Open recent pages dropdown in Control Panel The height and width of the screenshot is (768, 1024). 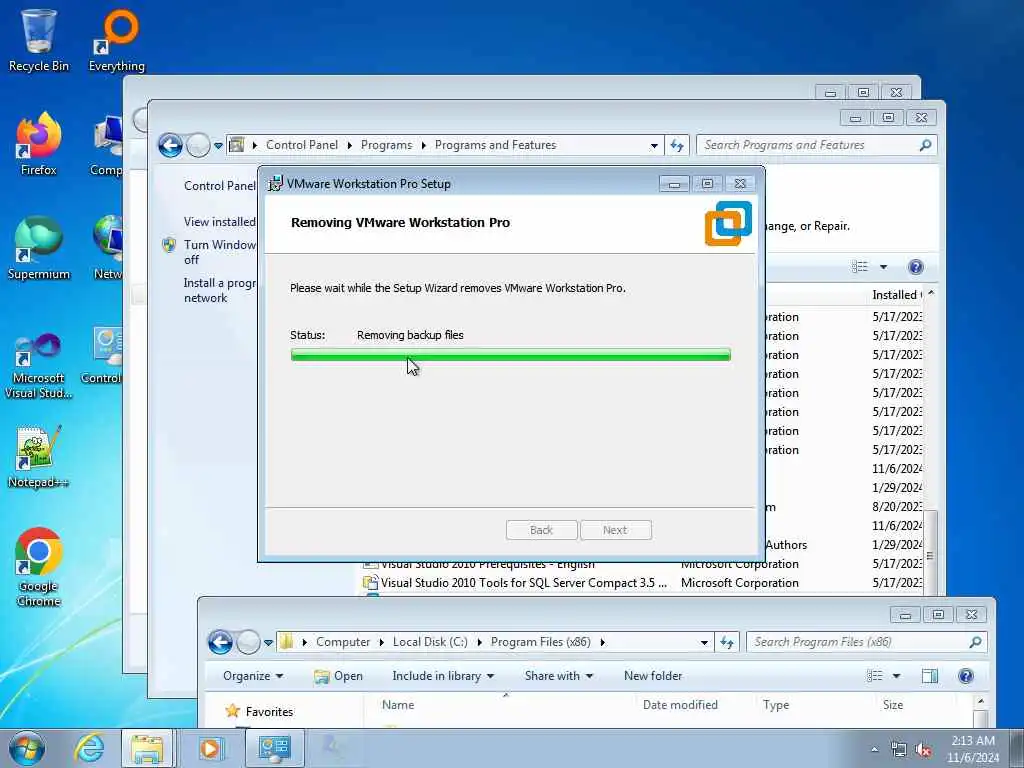[218, 146]
